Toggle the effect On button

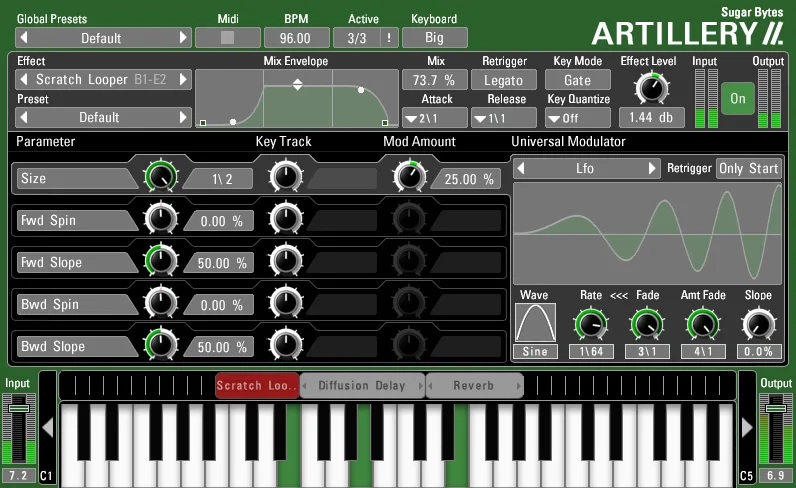point(738,99)
